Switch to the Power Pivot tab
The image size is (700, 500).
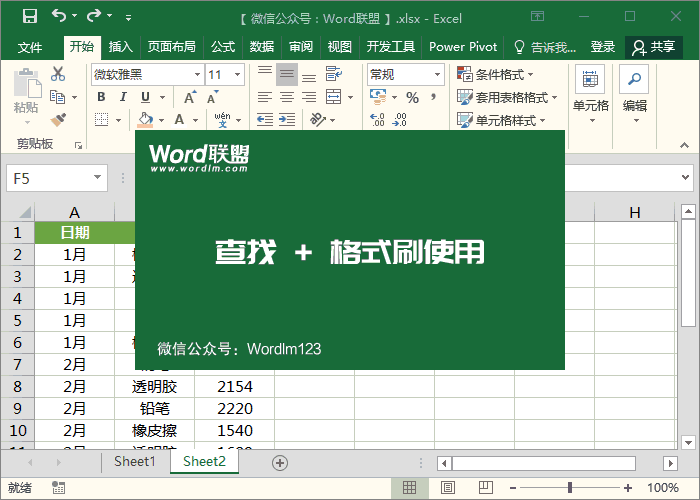463,47
